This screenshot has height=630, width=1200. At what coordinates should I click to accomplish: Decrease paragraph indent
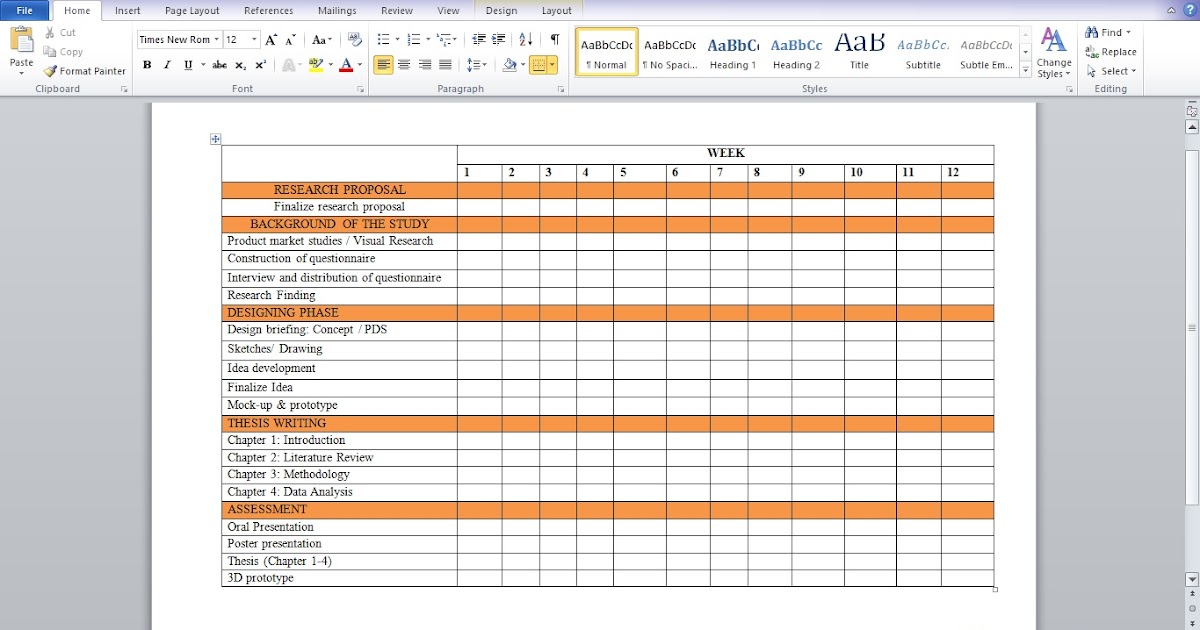pyautogui.click(x=479, y=40)
